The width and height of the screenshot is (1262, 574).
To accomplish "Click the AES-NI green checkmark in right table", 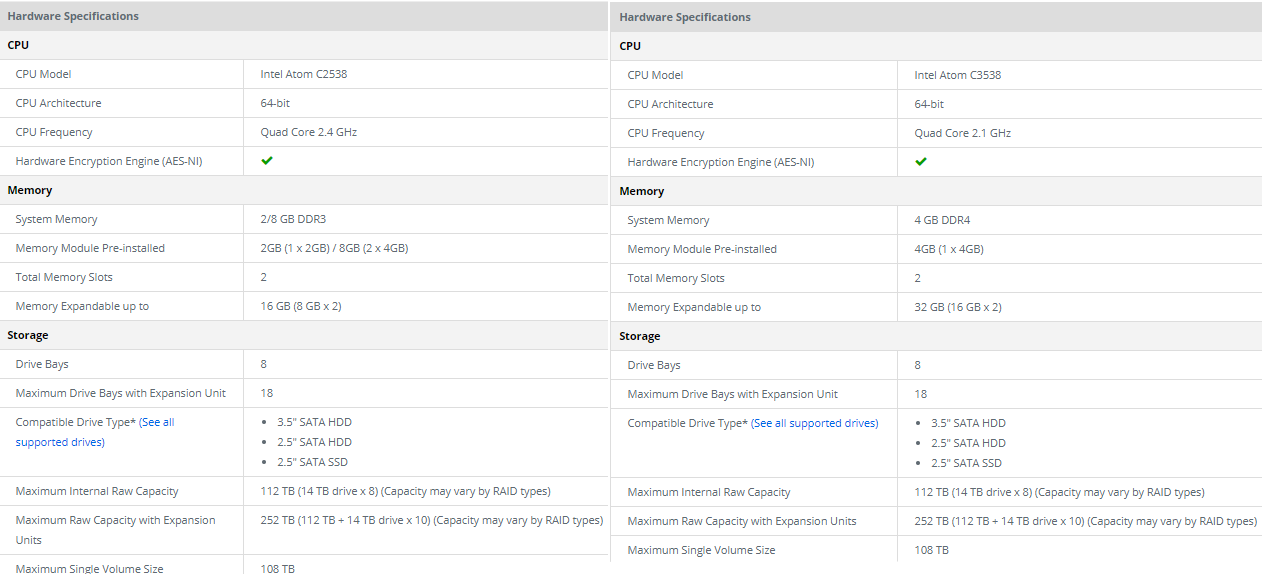I will point(921,161).
